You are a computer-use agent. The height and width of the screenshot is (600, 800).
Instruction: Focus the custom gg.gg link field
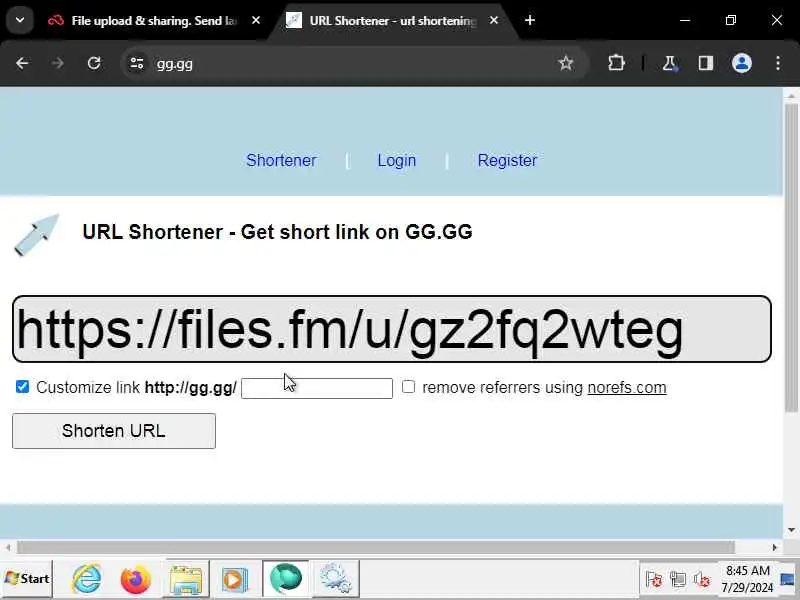[316, 388]
